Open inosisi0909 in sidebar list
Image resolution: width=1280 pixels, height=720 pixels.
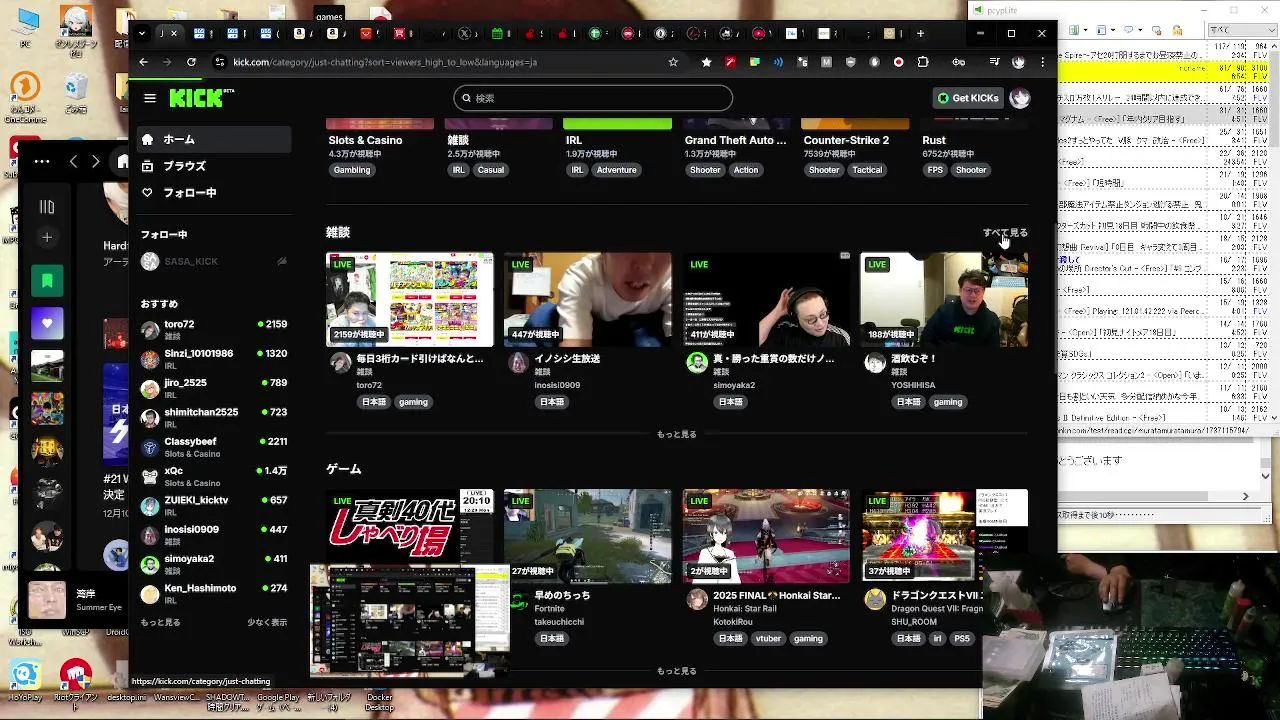pyautogui.click(x=214, y=535)
